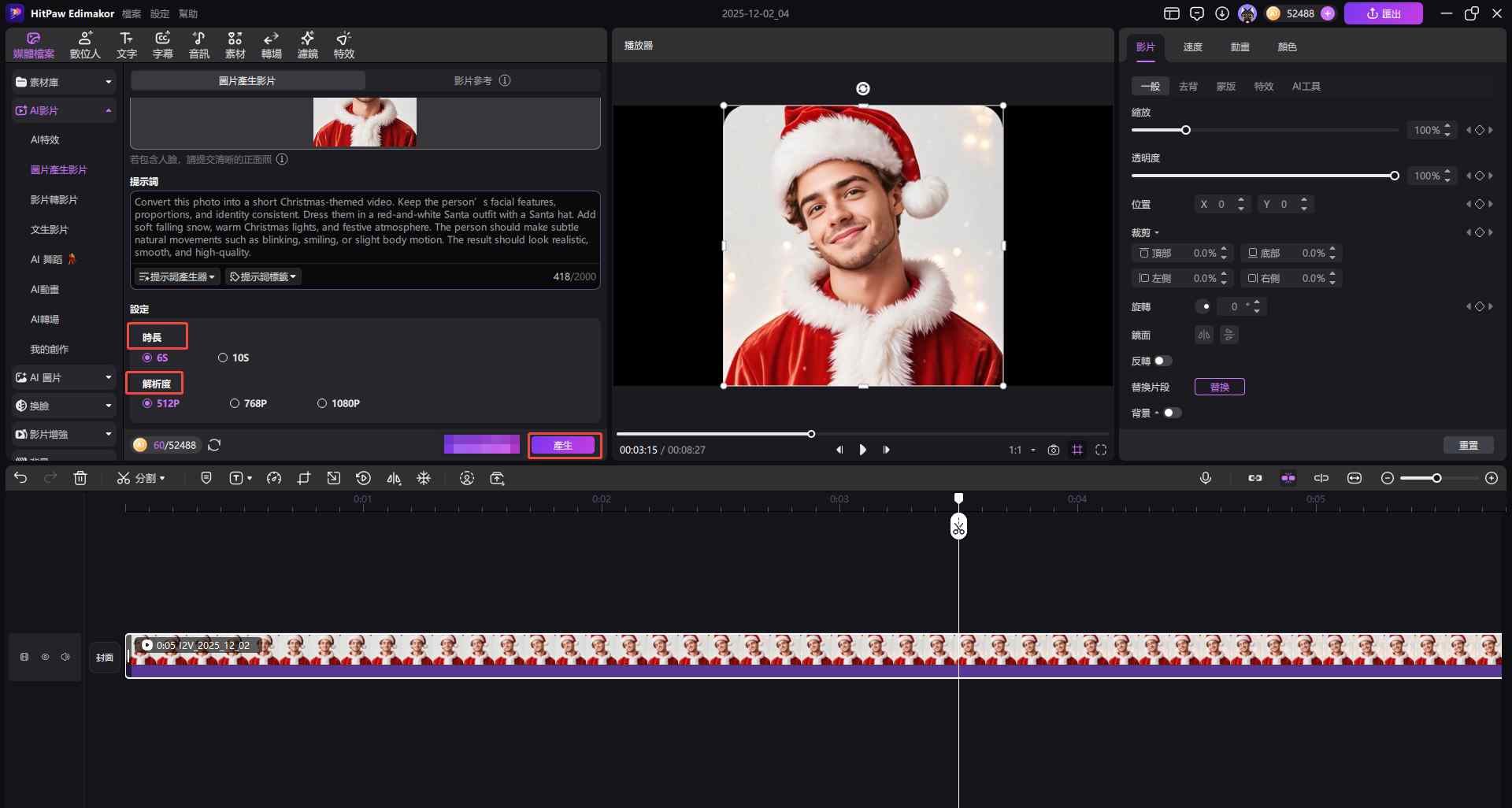
Task: Open the 濾鏡 filter tool
Action: (307, 45)
